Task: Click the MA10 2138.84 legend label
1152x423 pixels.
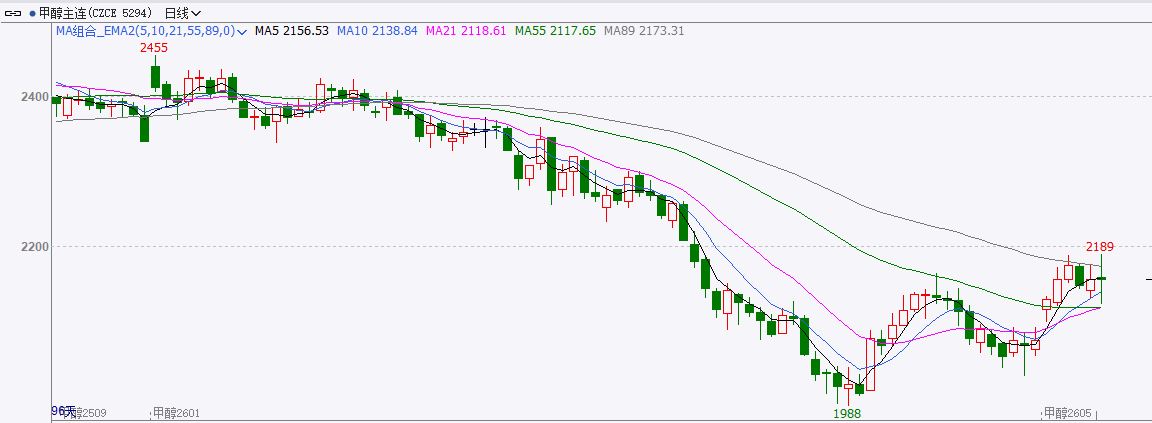Action: 377,31
